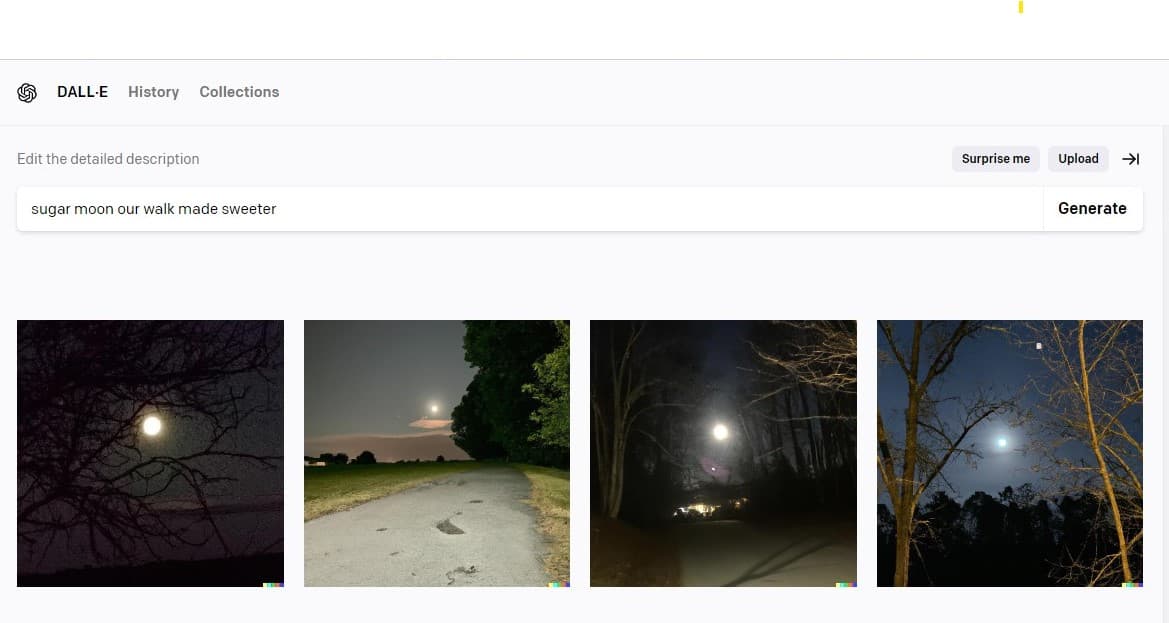Viewport: 1169px width, 623px height.
Task: Click color signature on gravel path image
Action: pos(560,585)
